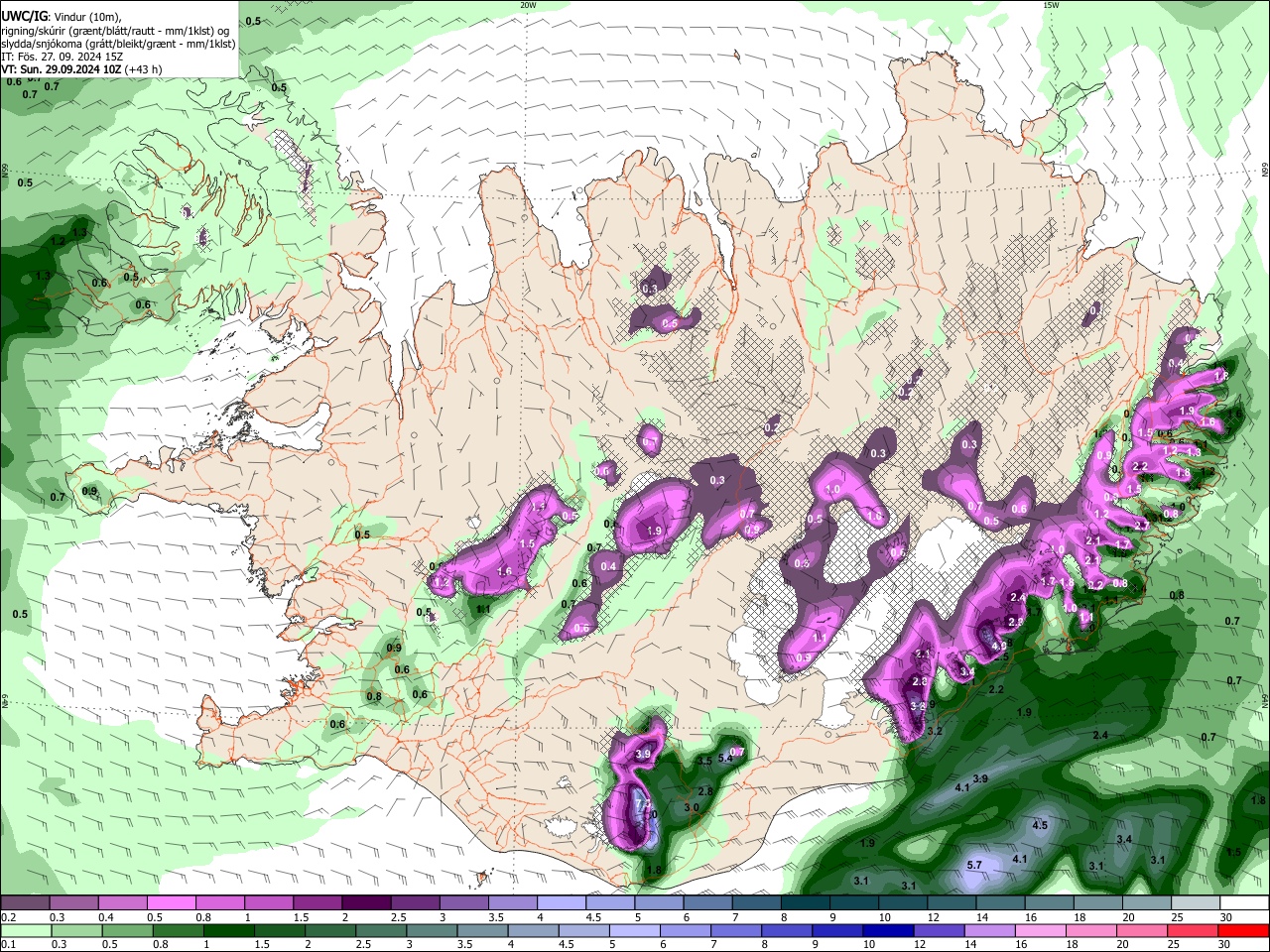
Task: Click the 5.4 value on the map
Action: coord(725,759)
